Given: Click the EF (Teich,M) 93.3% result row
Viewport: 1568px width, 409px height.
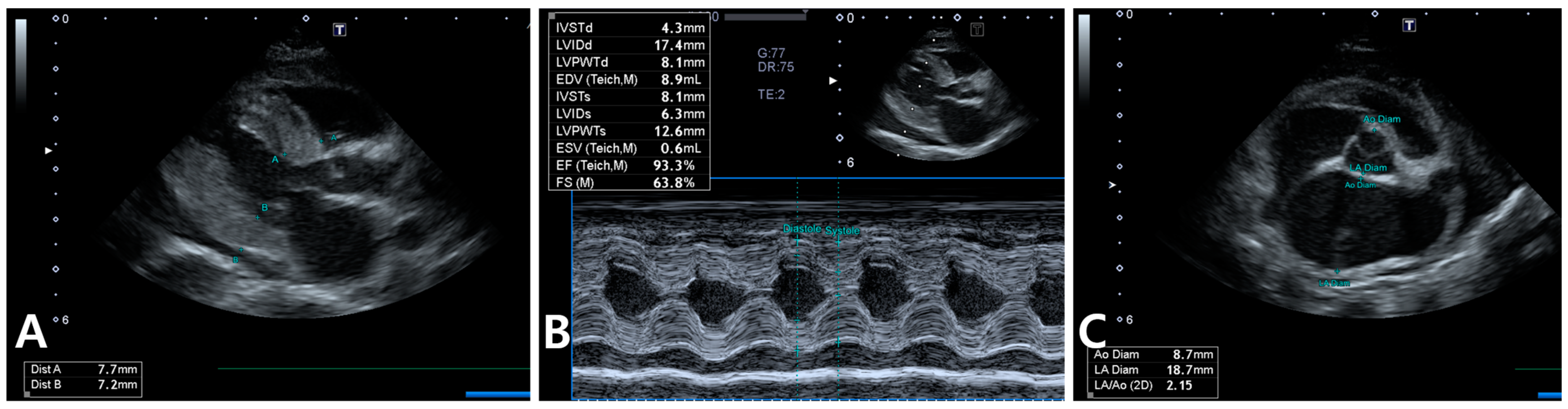Looking at the screenshot, I should pyautogui.click(x=629, y=165).
